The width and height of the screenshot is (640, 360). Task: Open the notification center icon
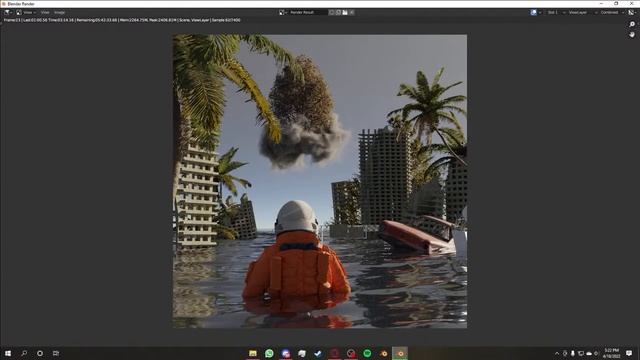point(629,353)
